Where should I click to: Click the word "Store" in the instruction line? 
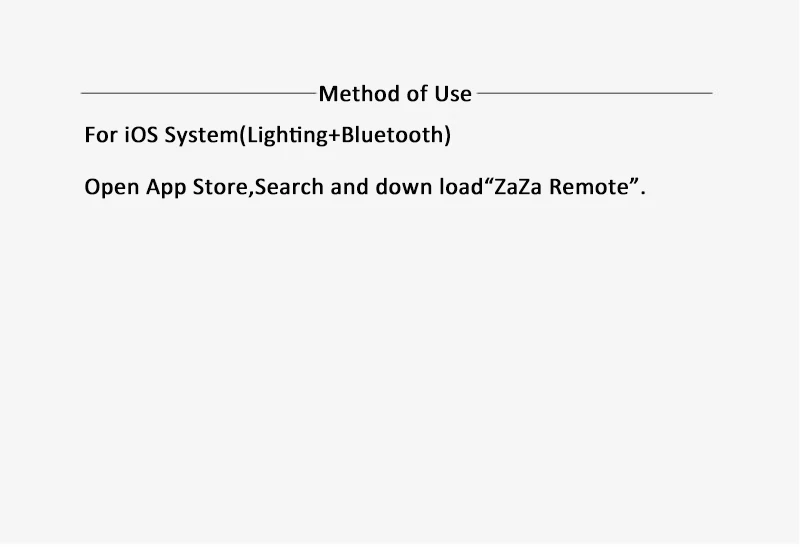(220, 187)
